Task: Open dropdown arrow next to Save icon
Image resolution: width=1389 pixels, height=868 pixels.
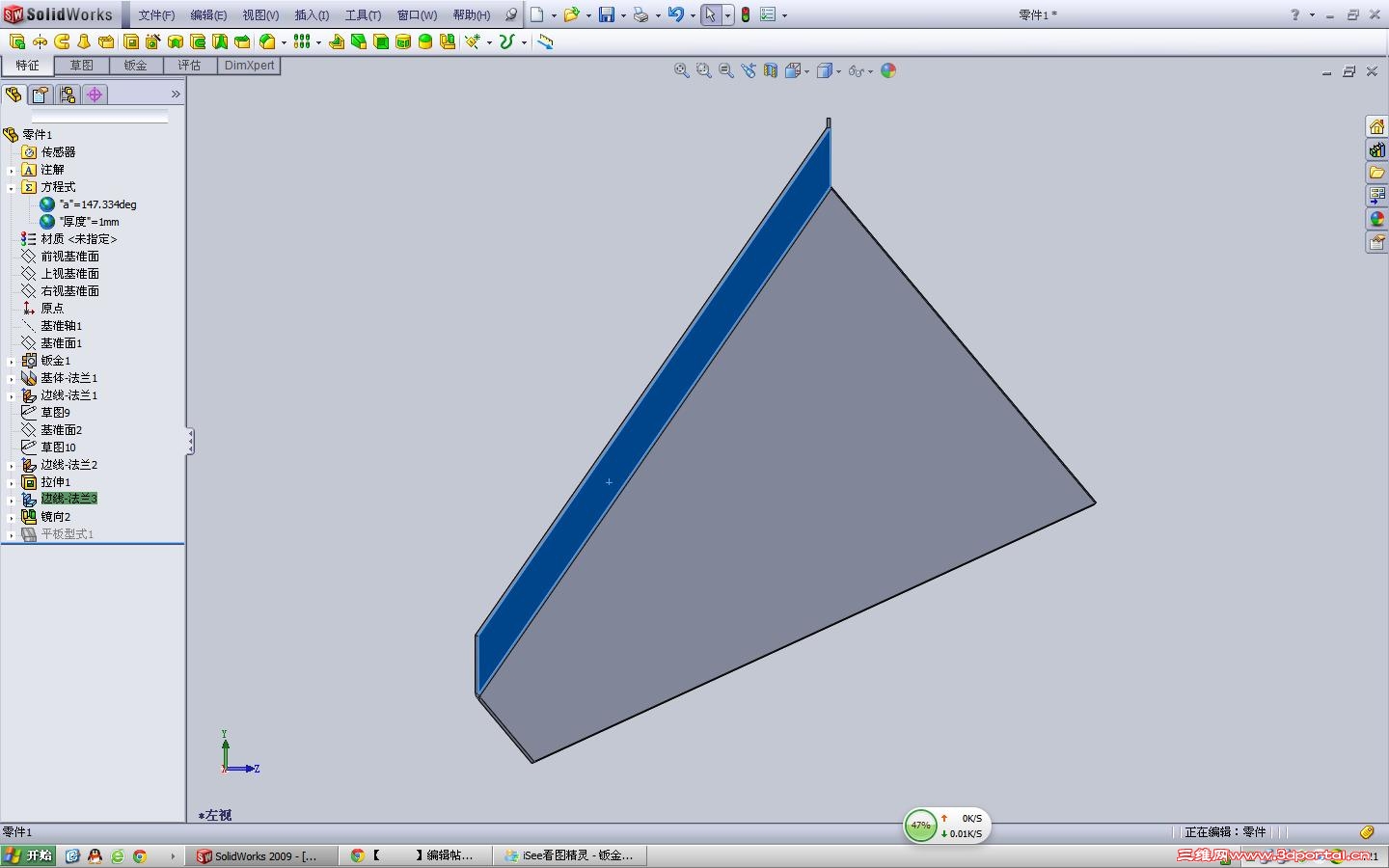Action: tap(623, 15)
